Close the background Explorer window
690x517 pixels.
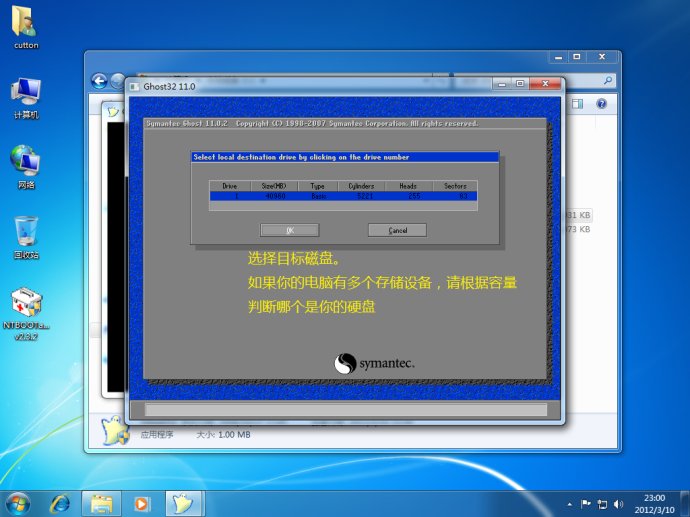(602, 57)
